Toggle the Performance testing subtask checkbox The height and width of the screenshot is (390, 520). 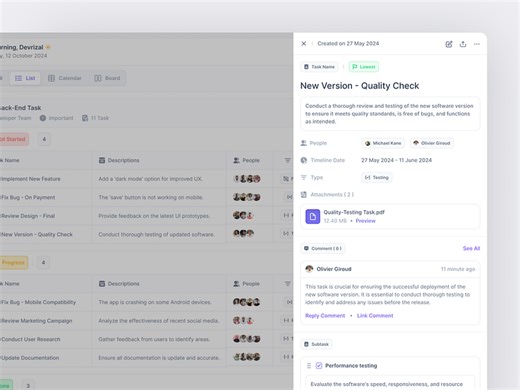[319, 366]
